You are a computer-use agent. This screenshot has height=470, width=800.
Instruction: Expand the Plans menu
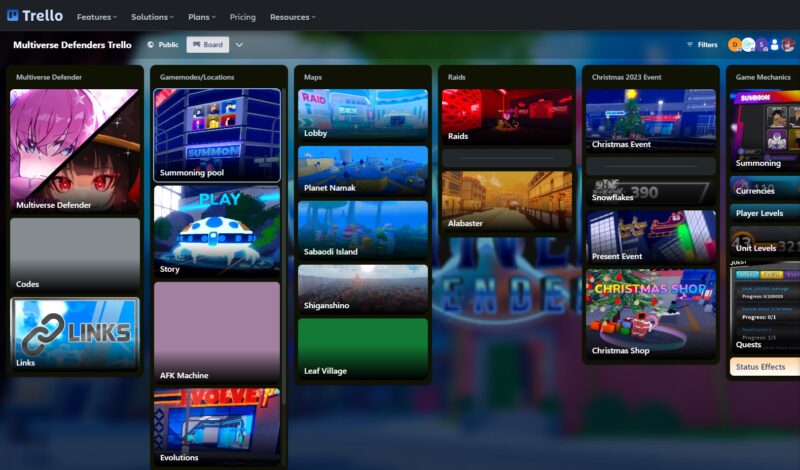coord(202,17)
